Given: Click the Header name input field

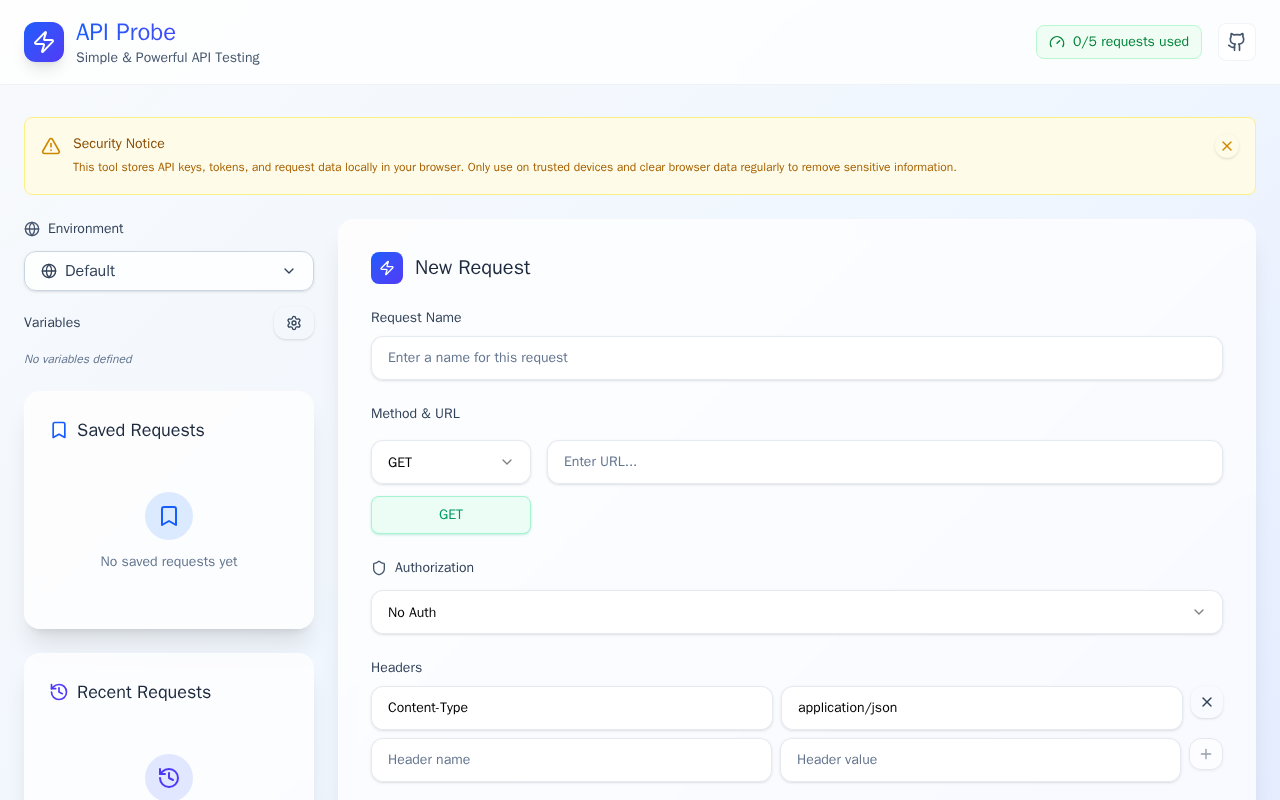Looking at the screenshot, I should [571, 760].
